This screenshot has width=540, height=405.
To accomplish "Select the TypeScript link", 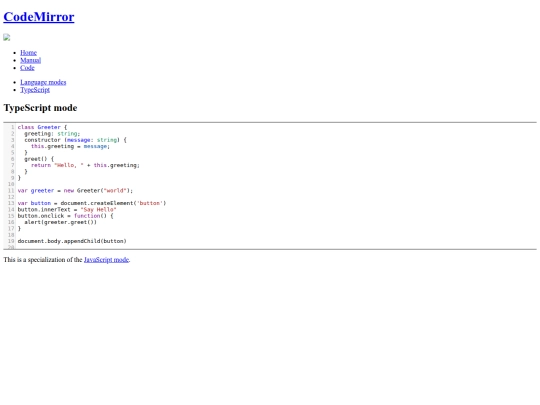I will point(35,90).
